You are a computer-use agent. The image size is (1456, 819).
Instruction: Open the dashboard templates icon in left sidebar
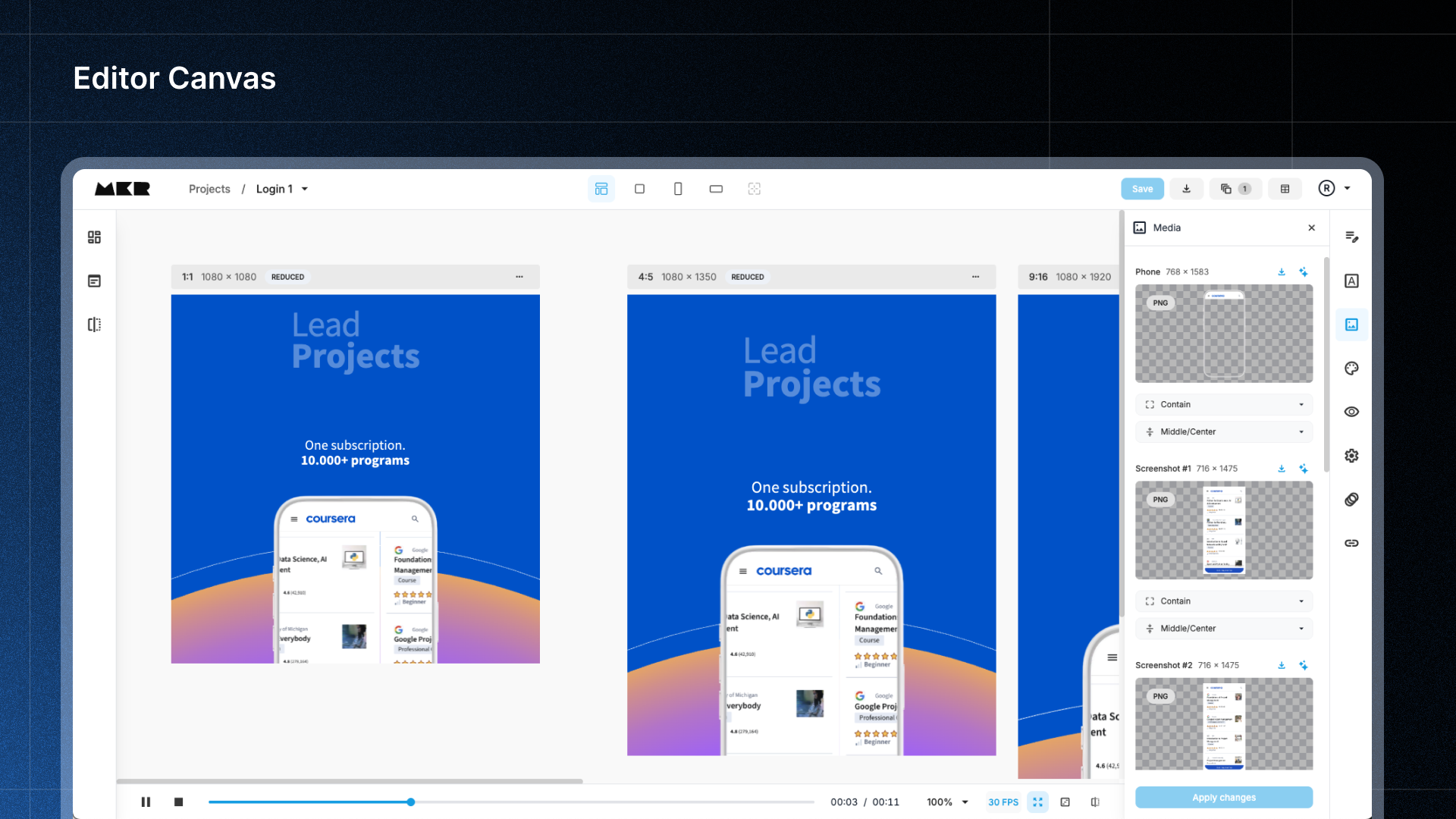(94, 237)
